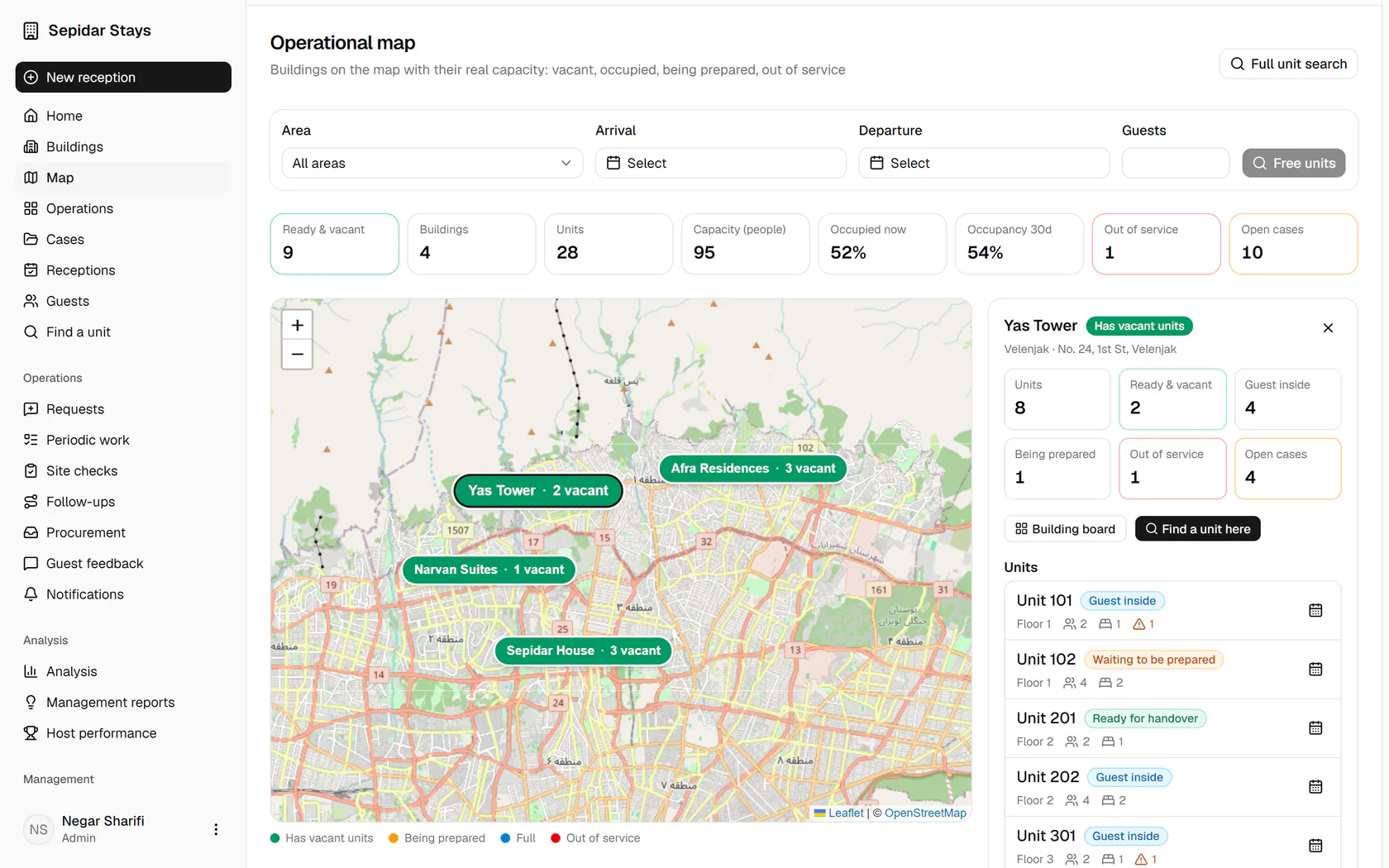Select the Sepidar House map marker

point(583,651)
